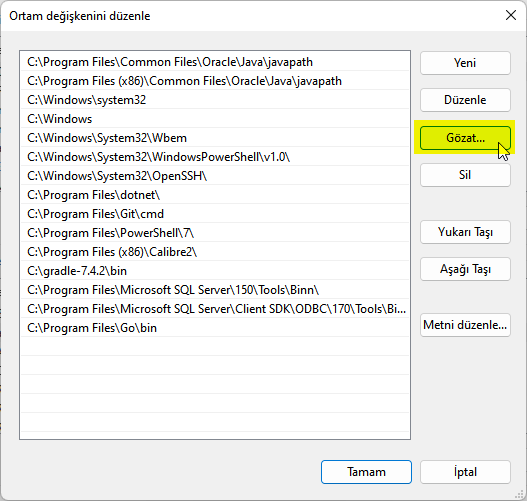
Task: Select the C:\Program Files\Git\cmd path
Action: click(215, 214)
